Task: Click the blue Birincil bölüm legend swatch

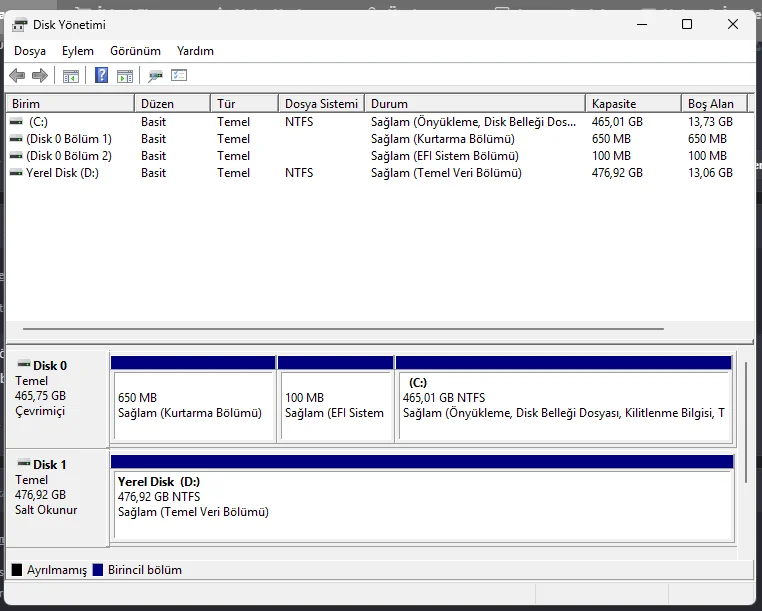Action: coord(98,570)
